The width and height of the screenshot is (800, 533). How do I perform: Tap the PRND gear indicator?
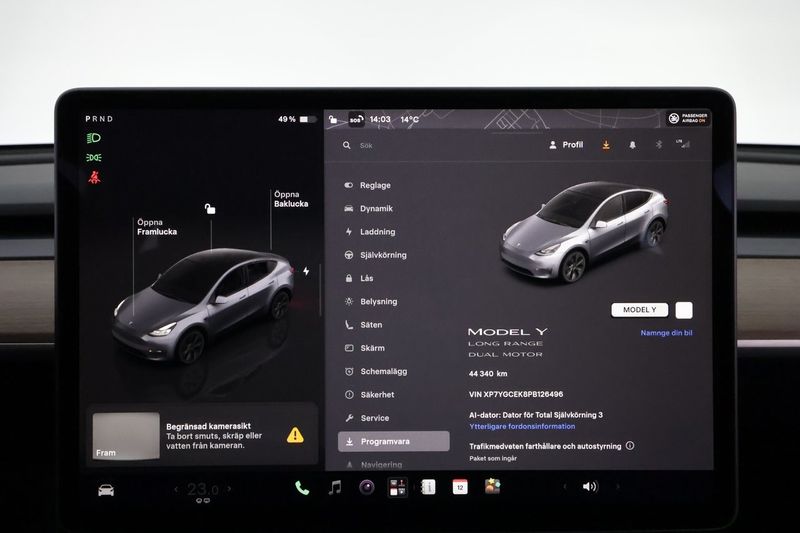[x=99, y=119]
